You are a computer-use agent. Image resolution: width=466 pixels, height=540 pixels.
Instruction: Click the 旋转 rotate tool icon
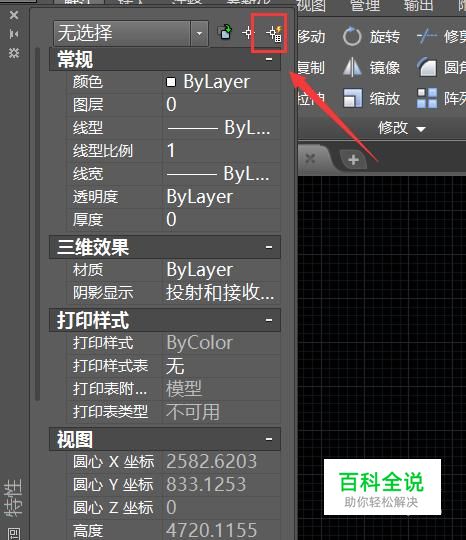[x=352, y=37]
